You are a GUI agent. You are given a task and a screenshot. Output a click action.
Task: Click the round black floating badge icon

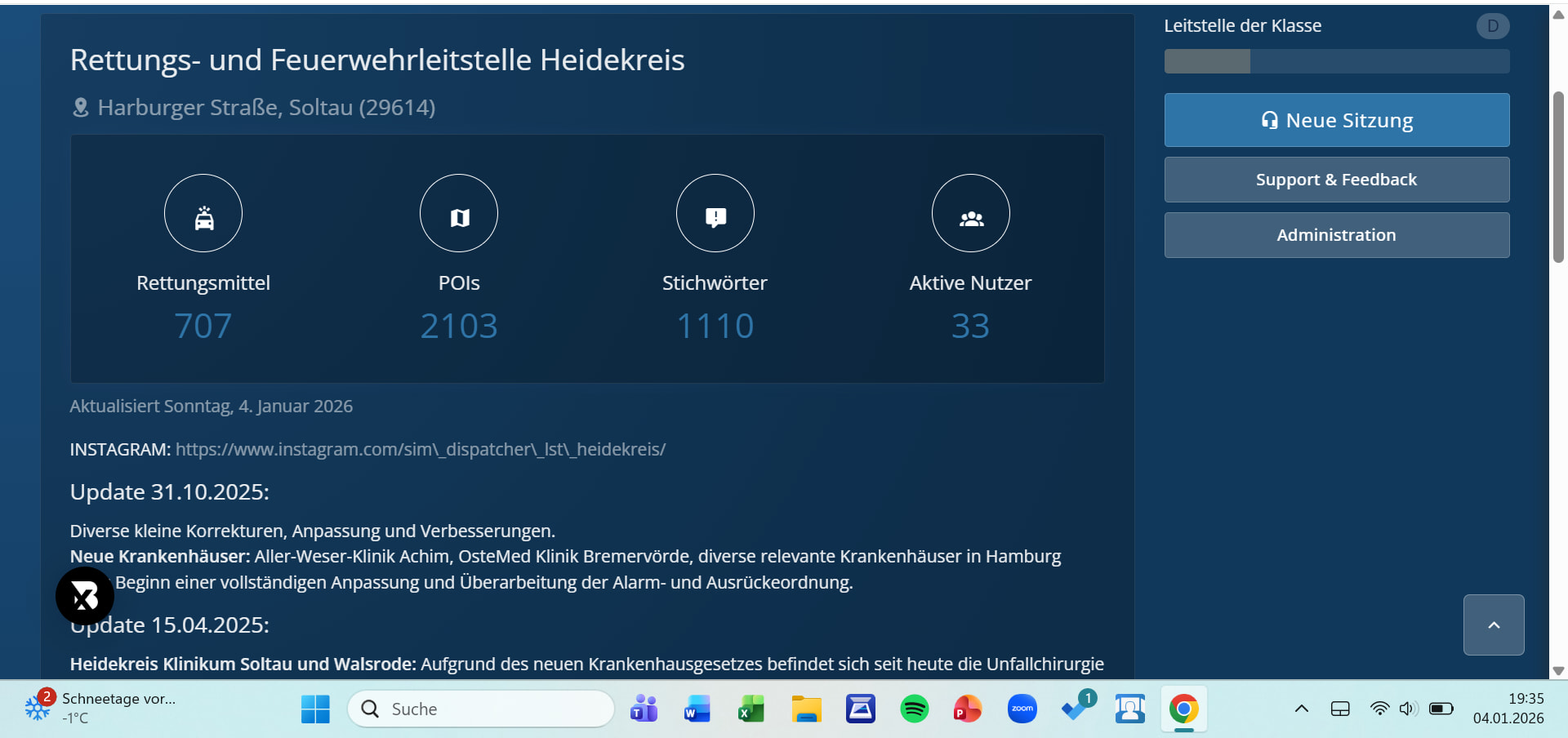click(85, 597)
